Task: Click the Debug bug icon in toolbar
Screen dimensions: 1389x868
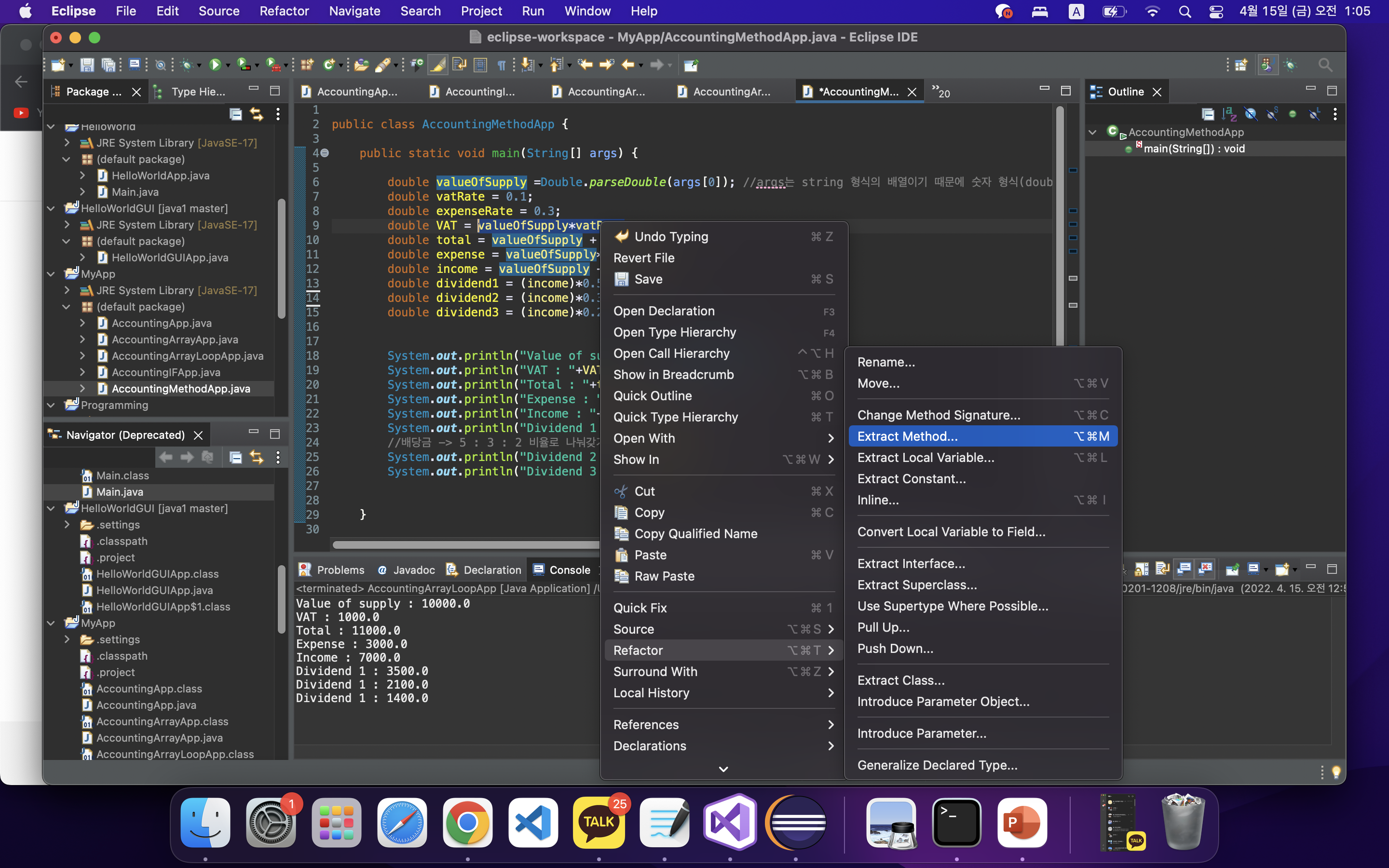Action: pyautogui.click(x=186, y=65)
